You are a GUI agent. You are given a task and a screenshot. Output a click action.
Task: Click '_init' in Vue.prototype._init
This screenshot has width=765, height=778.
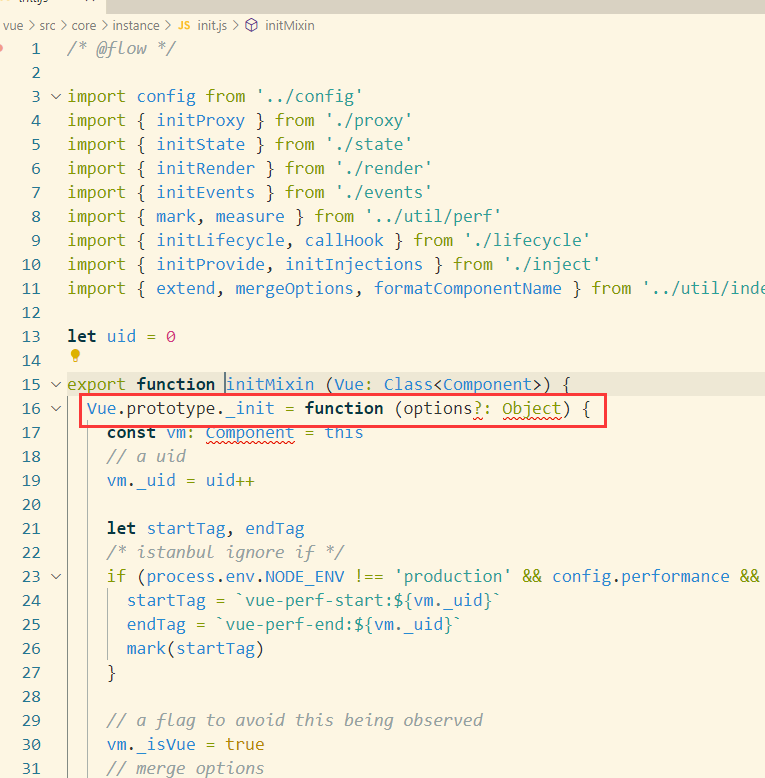pyautogui.click(x=250, y=408)
